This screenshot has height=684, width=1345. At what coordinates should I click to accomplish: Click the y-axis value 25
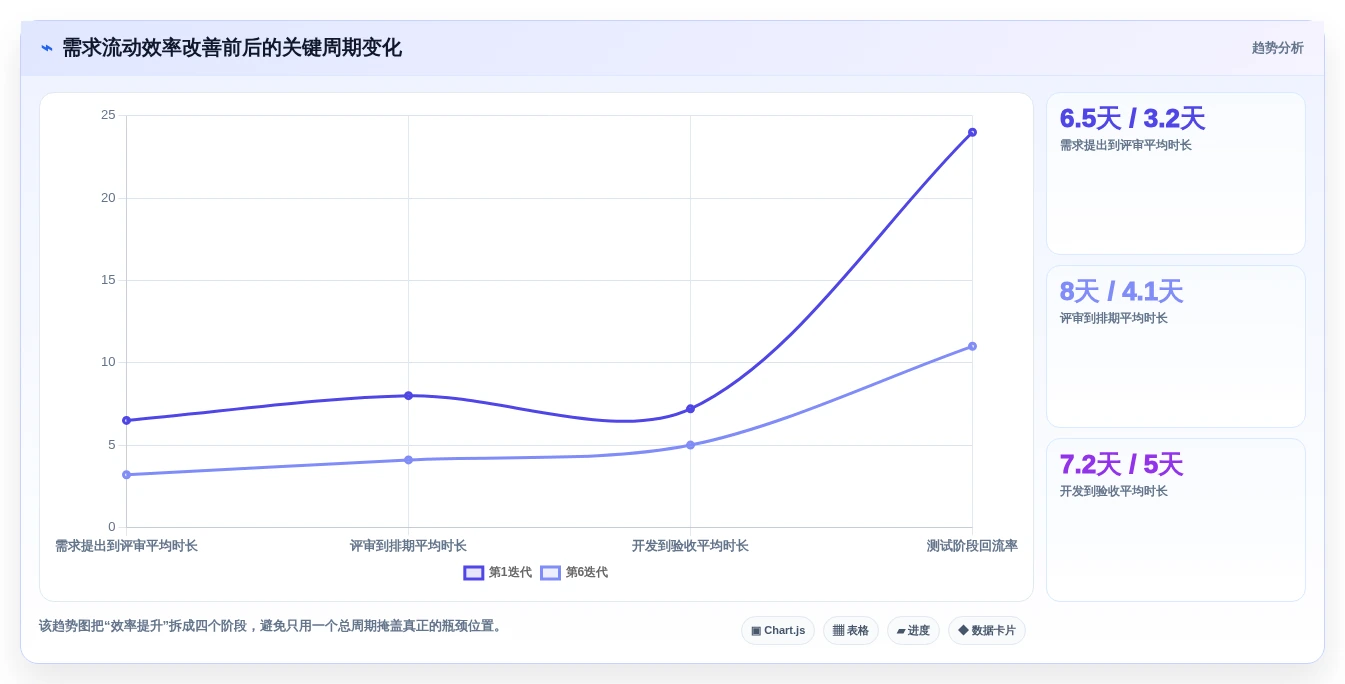point(108,115)
